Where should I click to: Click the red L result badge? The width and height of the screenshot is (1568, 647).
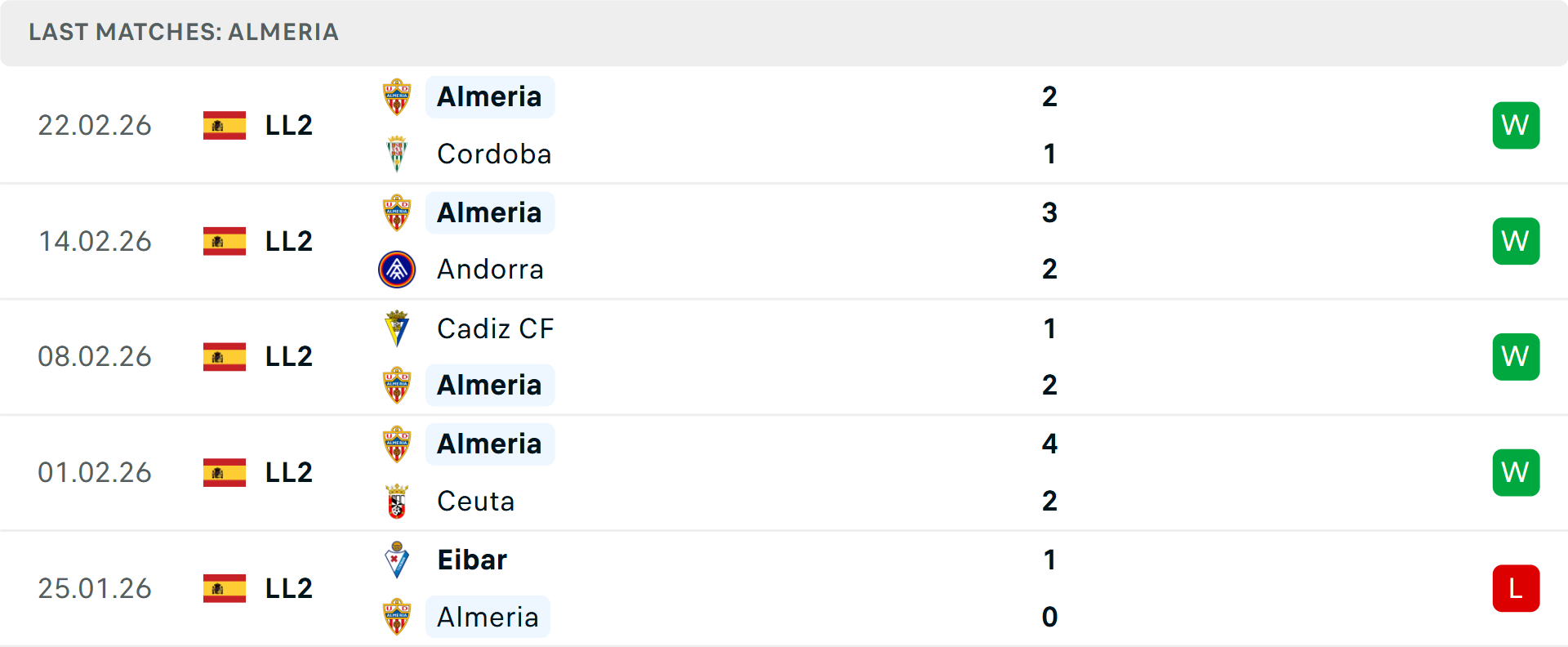1515,588
